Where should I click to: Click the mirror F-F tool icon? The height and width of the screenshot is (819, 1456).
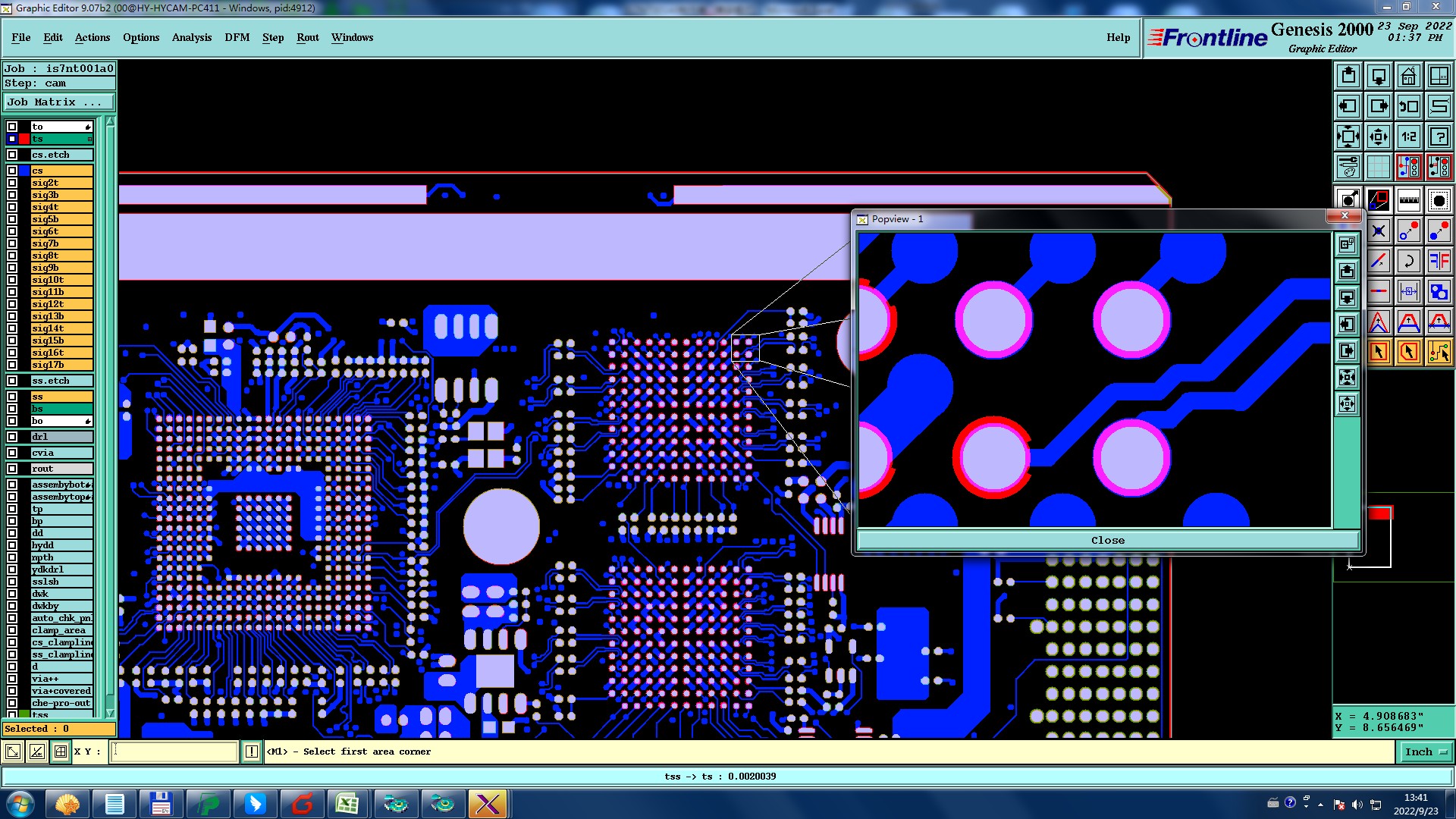1439,262
